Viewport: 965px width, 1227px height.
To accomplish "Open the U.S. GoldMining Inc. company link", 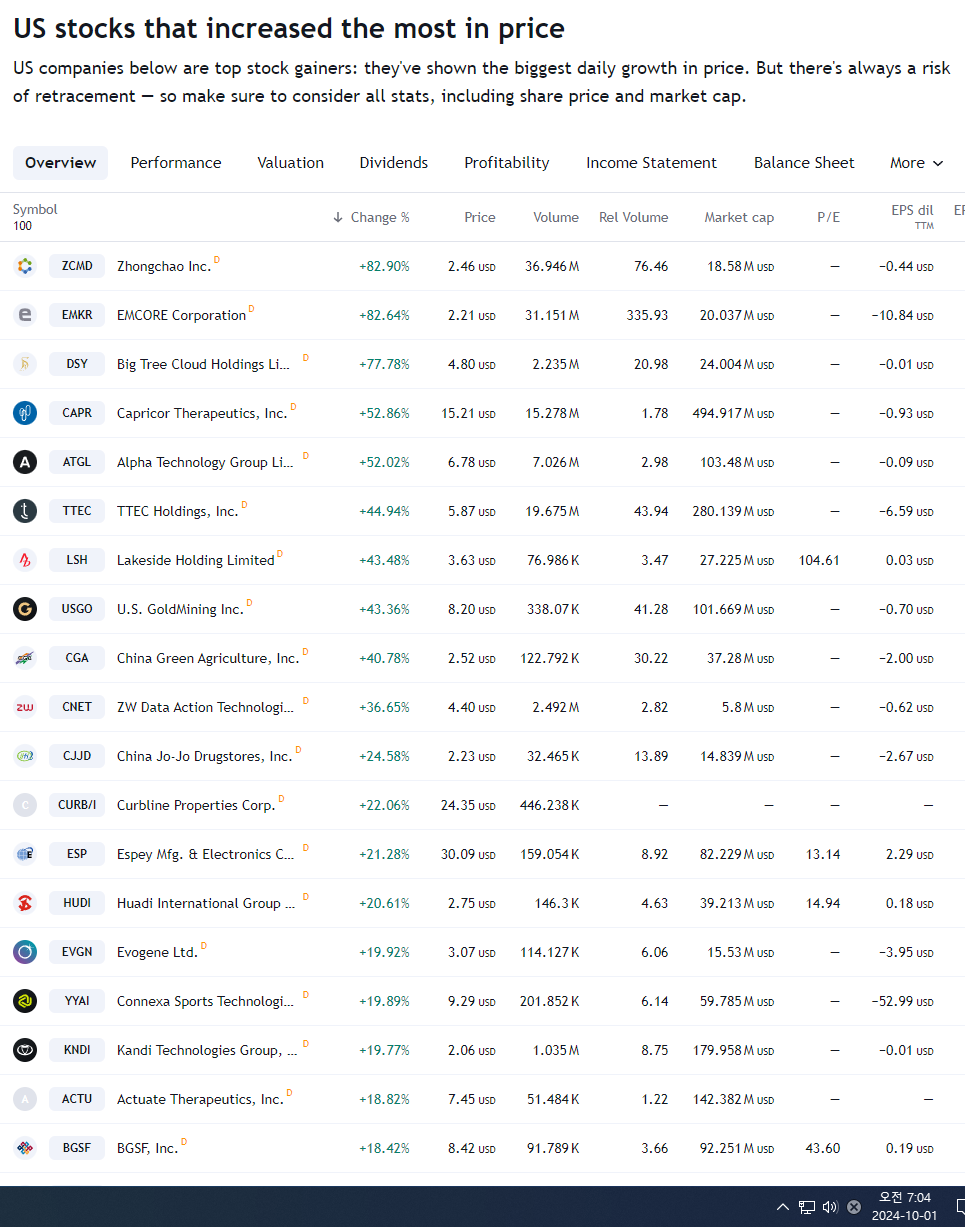I will (180, 609).
